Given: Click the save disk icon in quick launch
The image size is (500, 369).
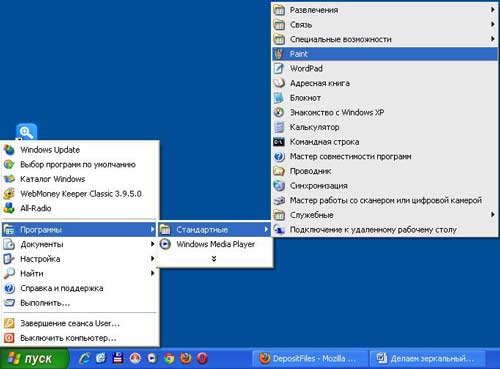Looking at the screenshot, I should pyautogui.click(x=118, y=358).
